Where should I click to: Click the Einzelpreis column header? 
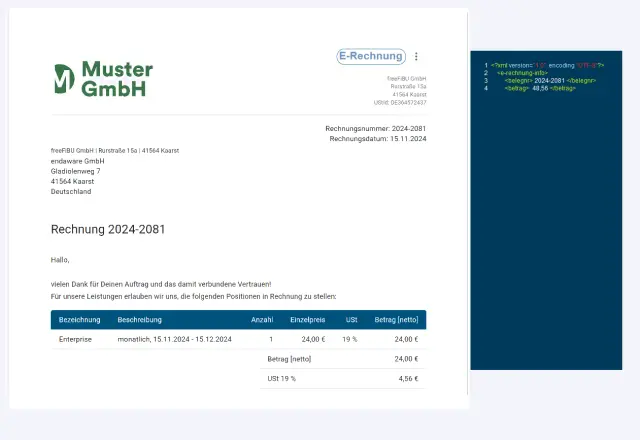point(308,320)
